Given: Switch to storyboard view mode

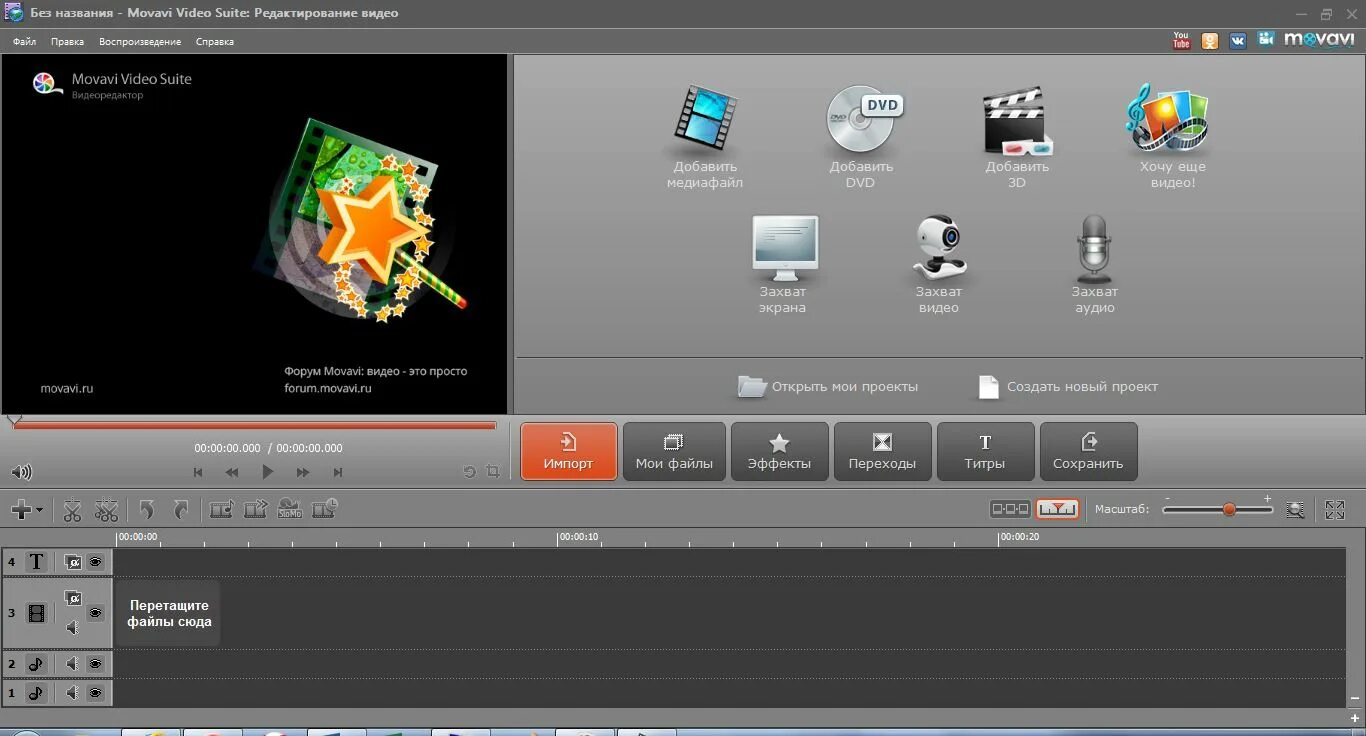Looking at the screenshot, I should coord(1010,509).
